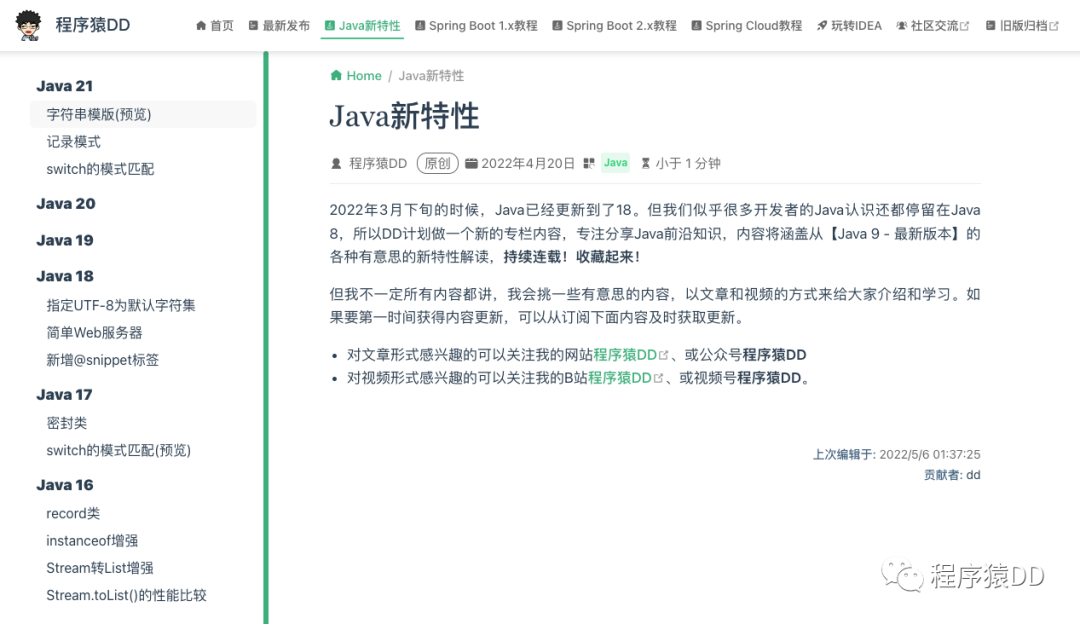The width and height of the screenshot is (1080, 624).
Task: Click the book icon beside Java新特性
Action: [330, 25]
